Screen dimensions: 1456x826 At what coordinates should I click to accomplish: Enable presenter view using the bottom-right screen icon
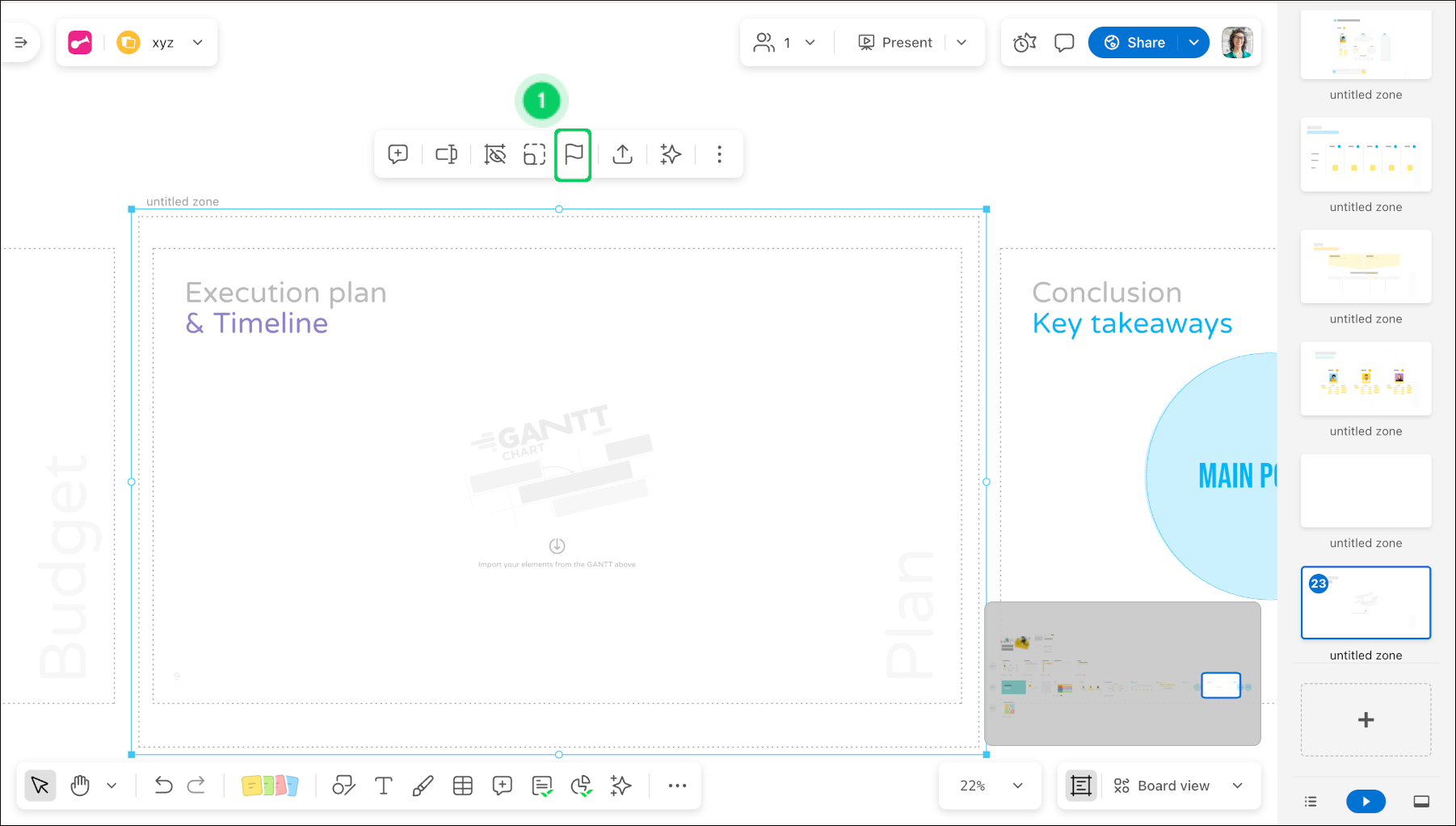(1420, 801)
